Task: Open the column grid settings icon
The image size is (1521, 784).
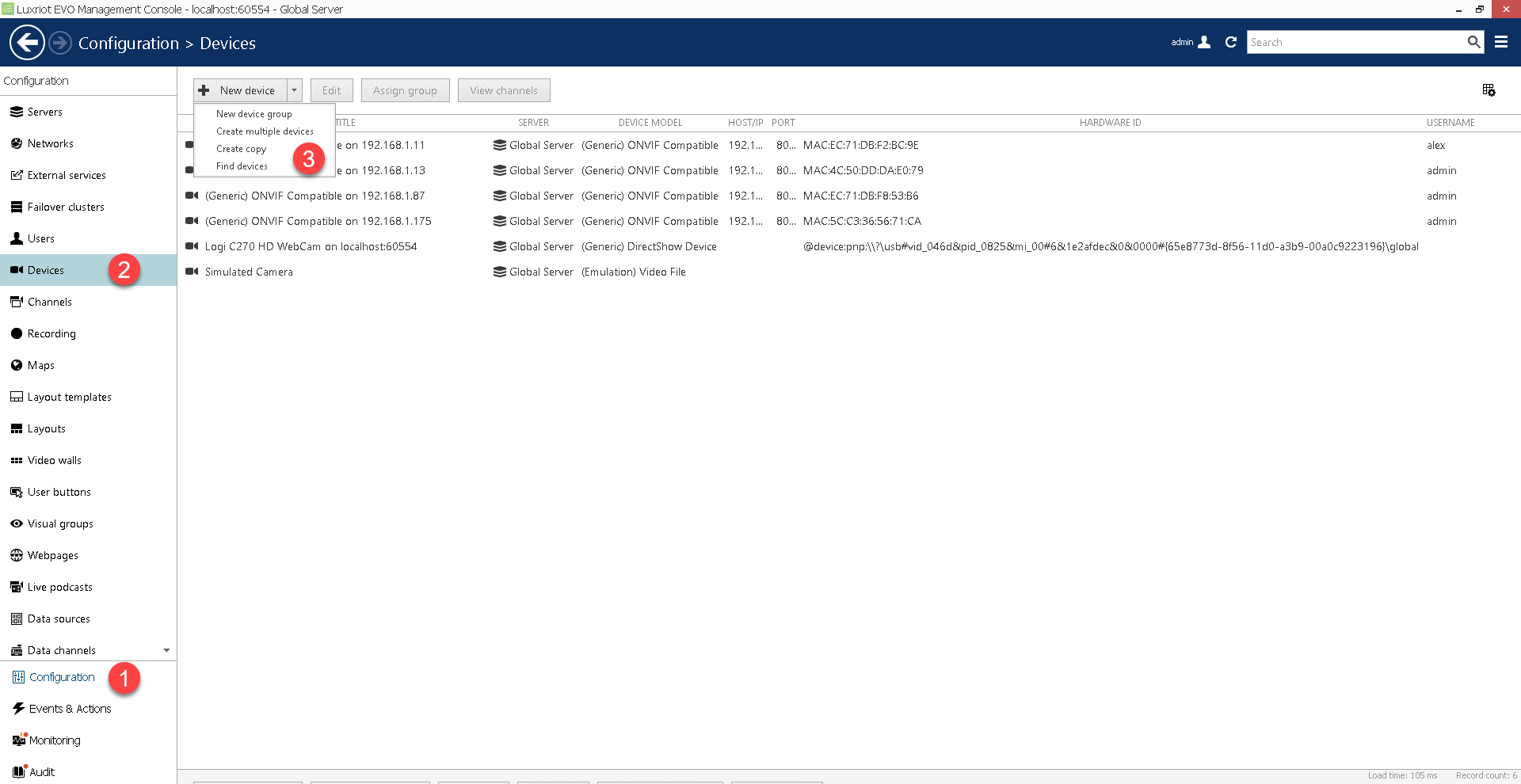Action: (1489, 90)
